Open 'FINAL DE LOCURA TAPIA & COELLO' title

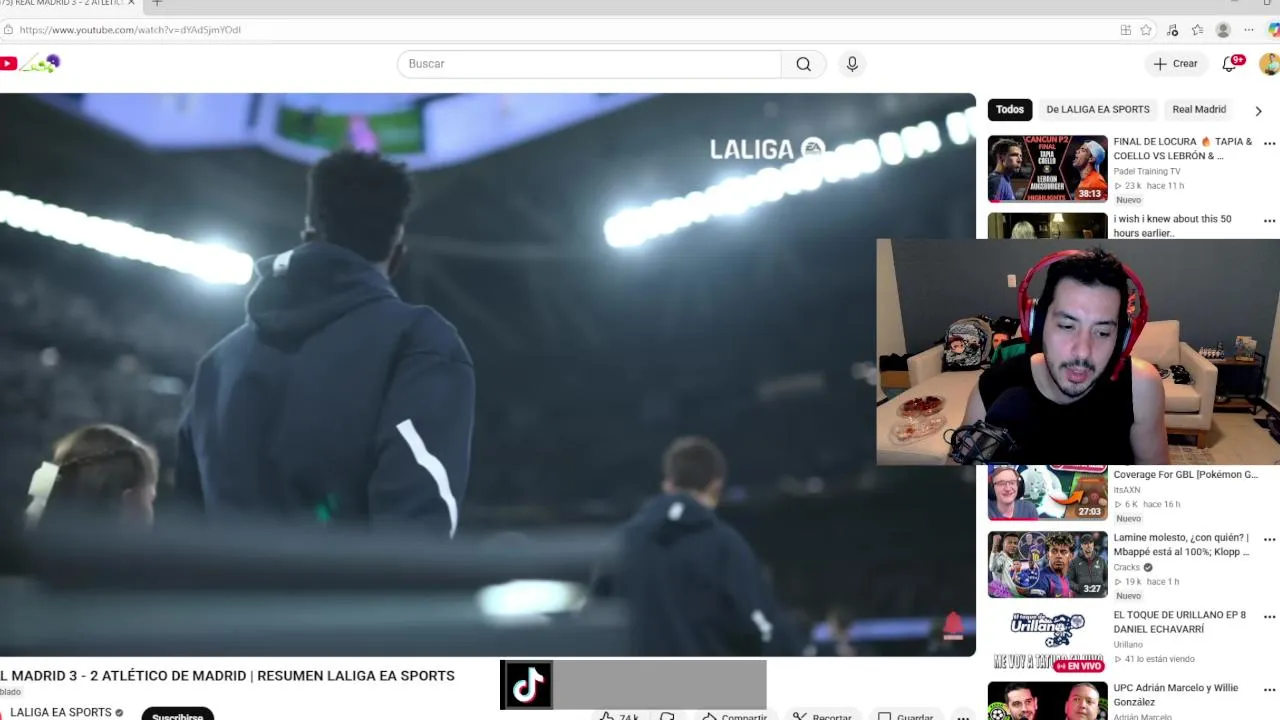pos(1182,149)
